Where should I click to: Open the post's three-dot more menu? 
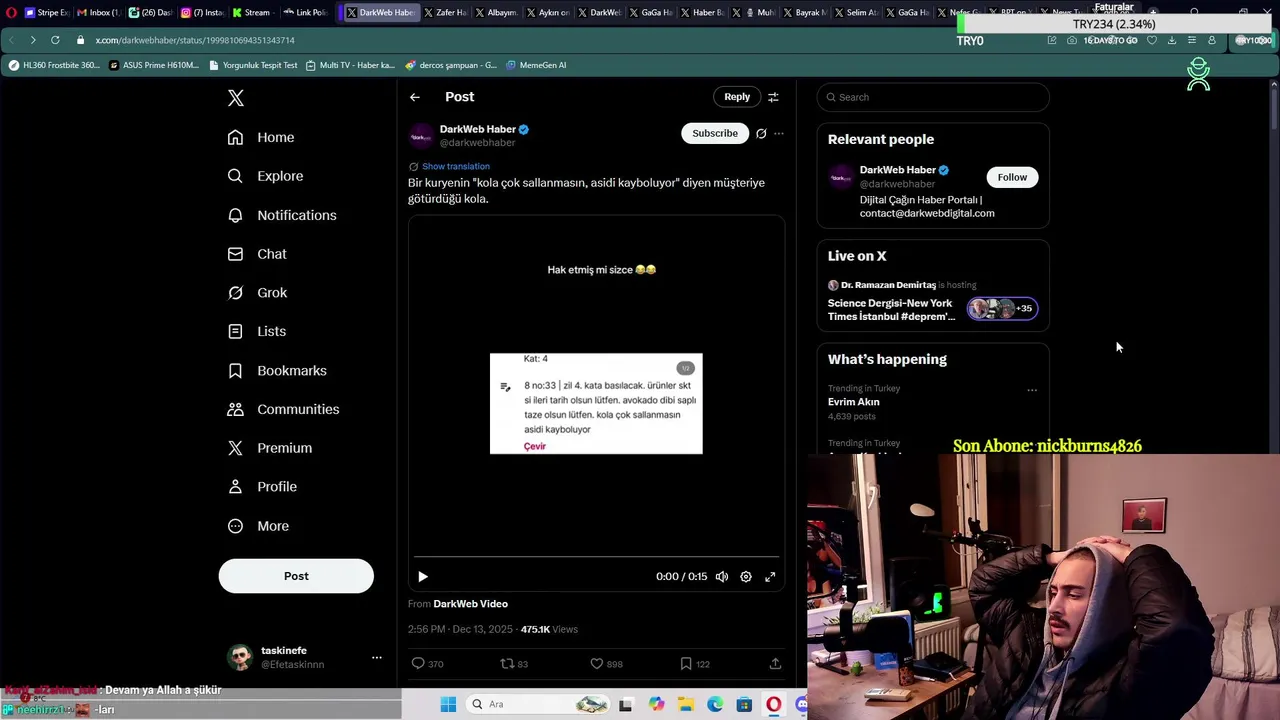[779, 133]
